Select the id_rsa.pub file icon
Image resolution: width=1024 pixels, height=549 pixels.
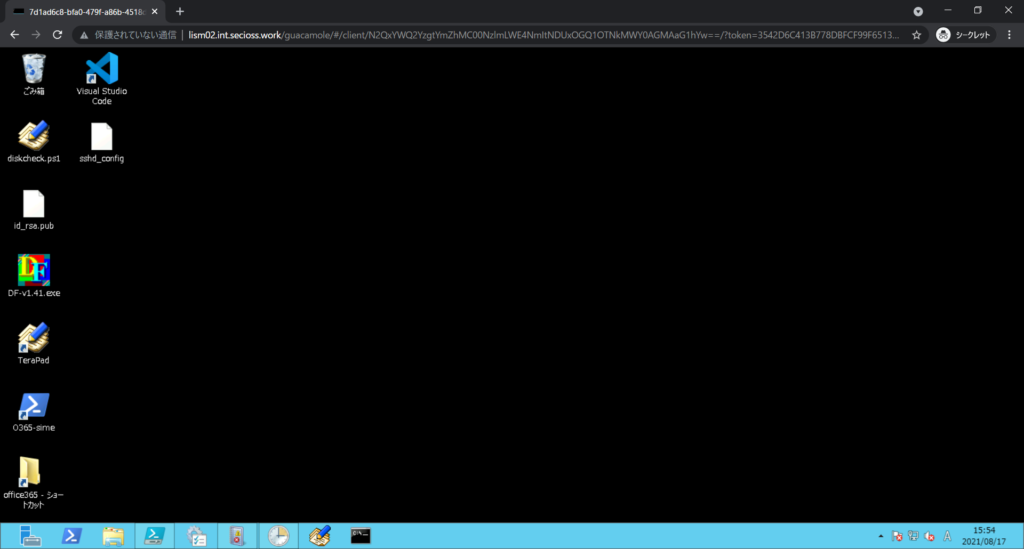tap(34, 204)
